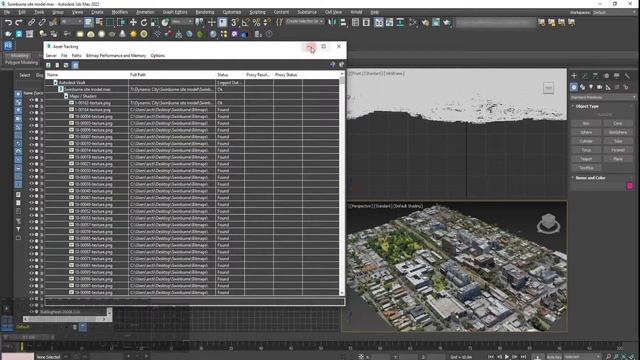Open the reference coordinate system View dropdown

click(x=182, y=22)
